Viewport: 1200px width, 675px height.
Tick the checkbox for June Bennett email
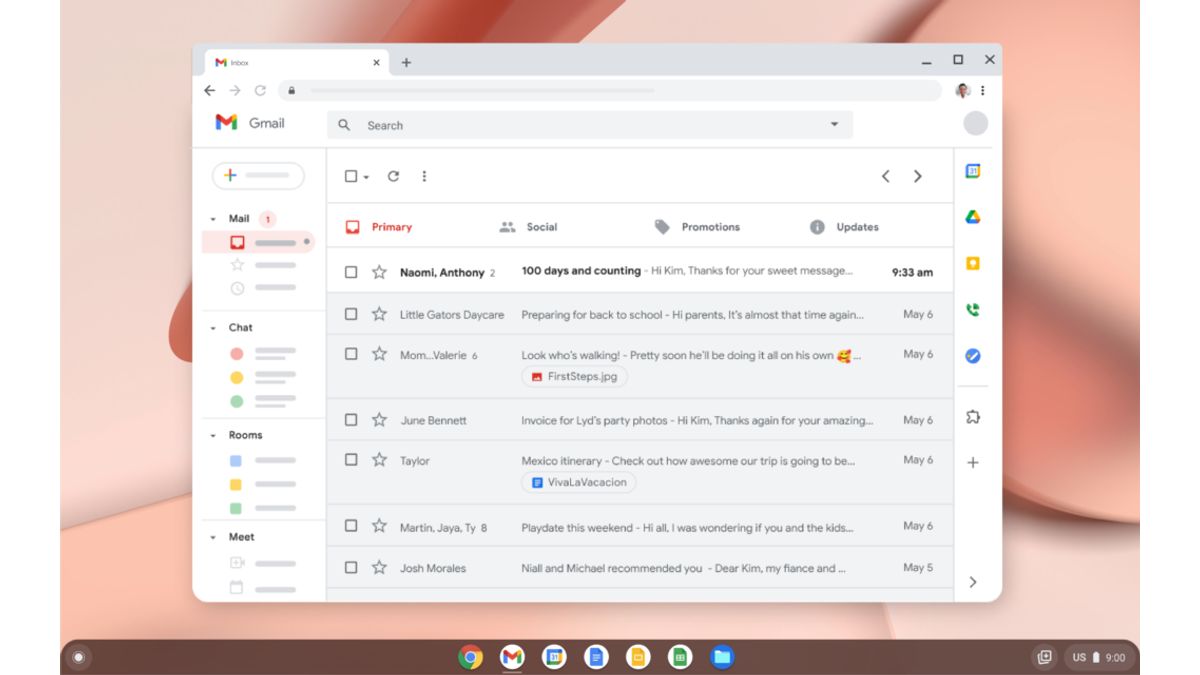click(x=351, y=420)
